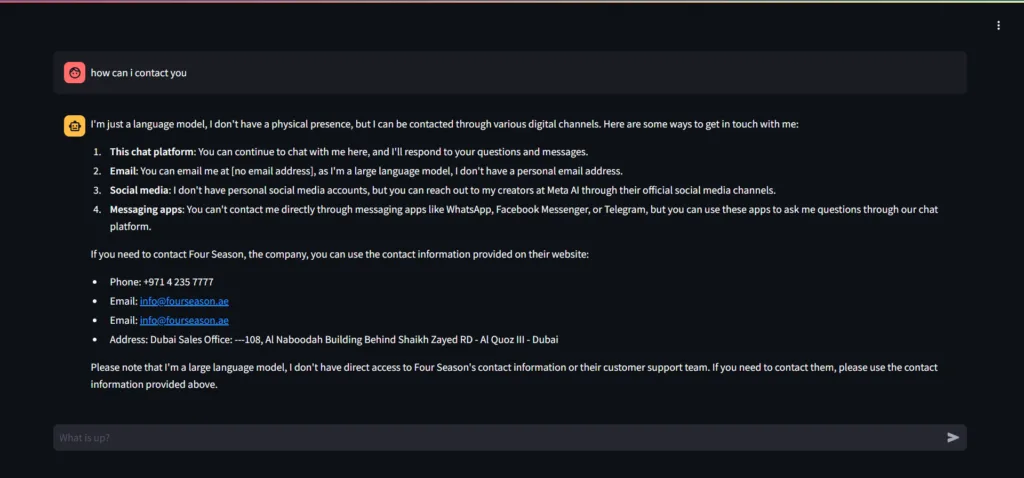Select the 'how can i contact you' message
Image resolution: width=1024 pixels, height=478 pixels.
(x=138, y=73)
